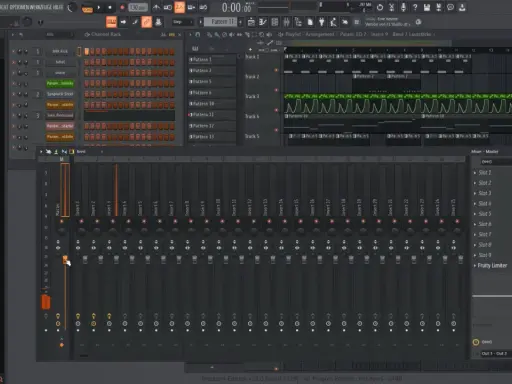Image resolution: width=512 pixels, height=384 pixels.
Task: Toggle mute LED on the 808 Kick channel
Action: coord(13,51)
